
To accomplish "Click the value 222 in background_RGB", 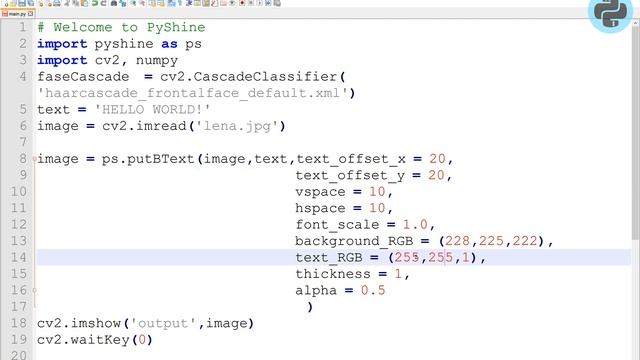I will coord(525,241).
